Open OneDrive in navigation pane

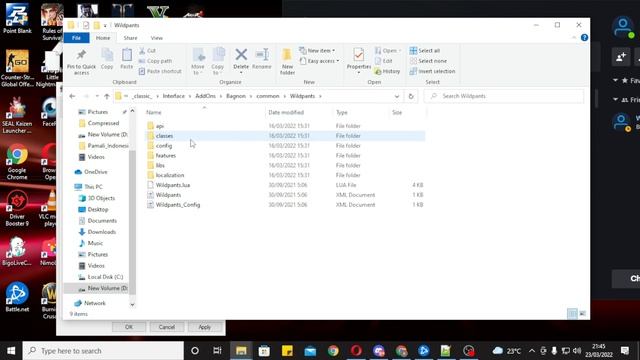coord(96,172)
